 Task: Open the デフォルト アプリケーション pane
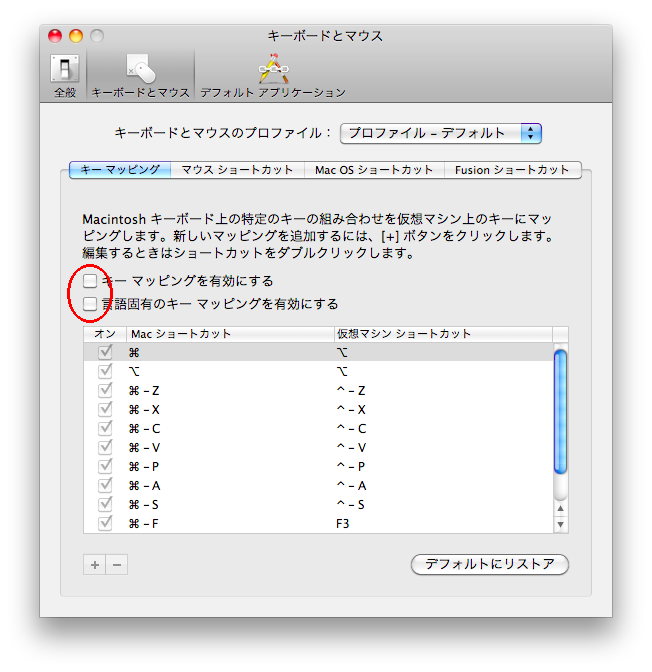273,75
